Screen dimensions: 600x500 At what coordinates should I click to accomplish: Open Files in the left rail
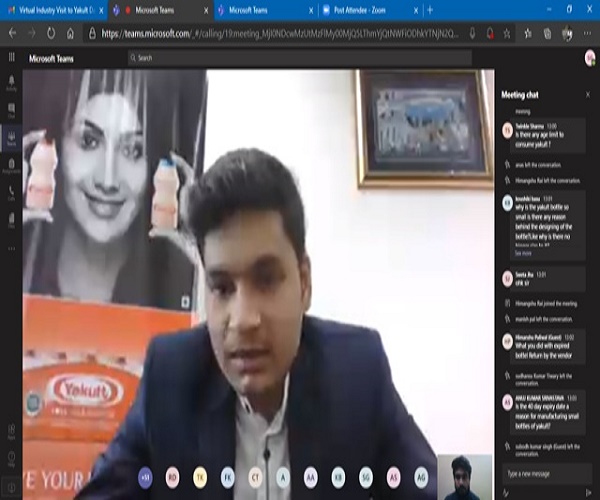click(x=11, y=221)
